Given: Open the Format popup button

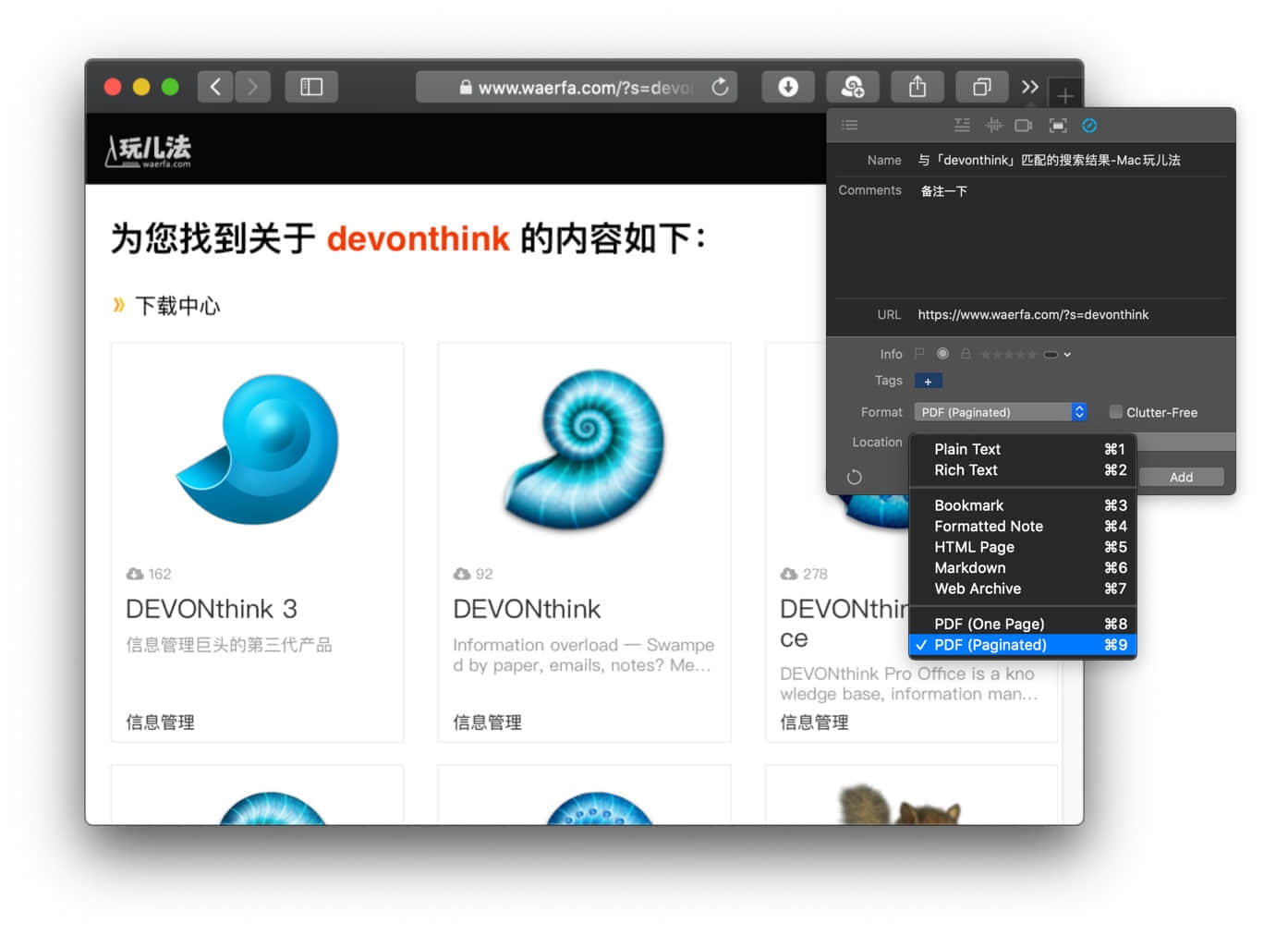Looking at the screenshot, I should 1001,412.
